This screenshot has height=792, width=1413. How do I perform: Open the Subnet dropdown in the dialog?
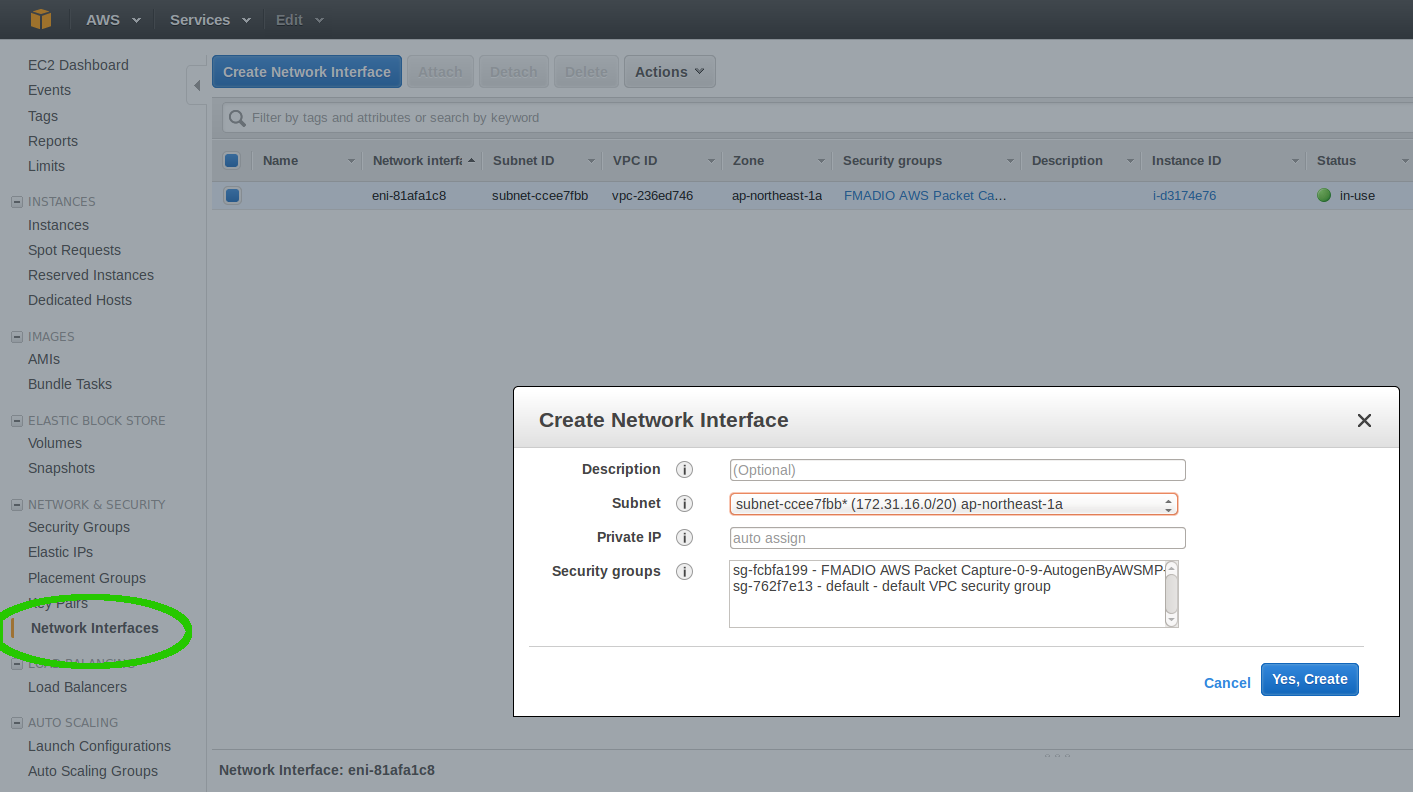tap(1168, 503)
